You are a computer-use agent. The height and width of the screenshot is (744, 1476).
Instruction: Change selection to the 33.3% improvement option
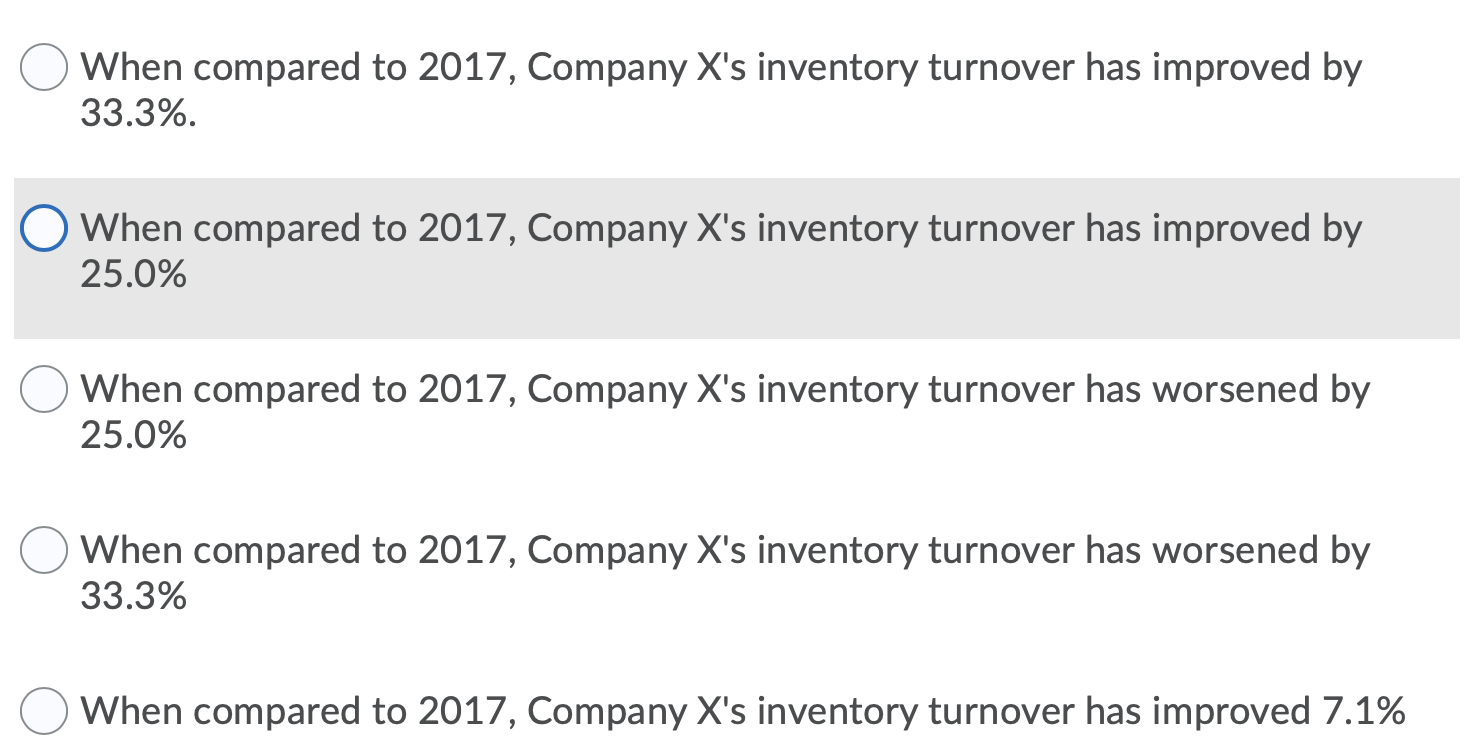44,67
